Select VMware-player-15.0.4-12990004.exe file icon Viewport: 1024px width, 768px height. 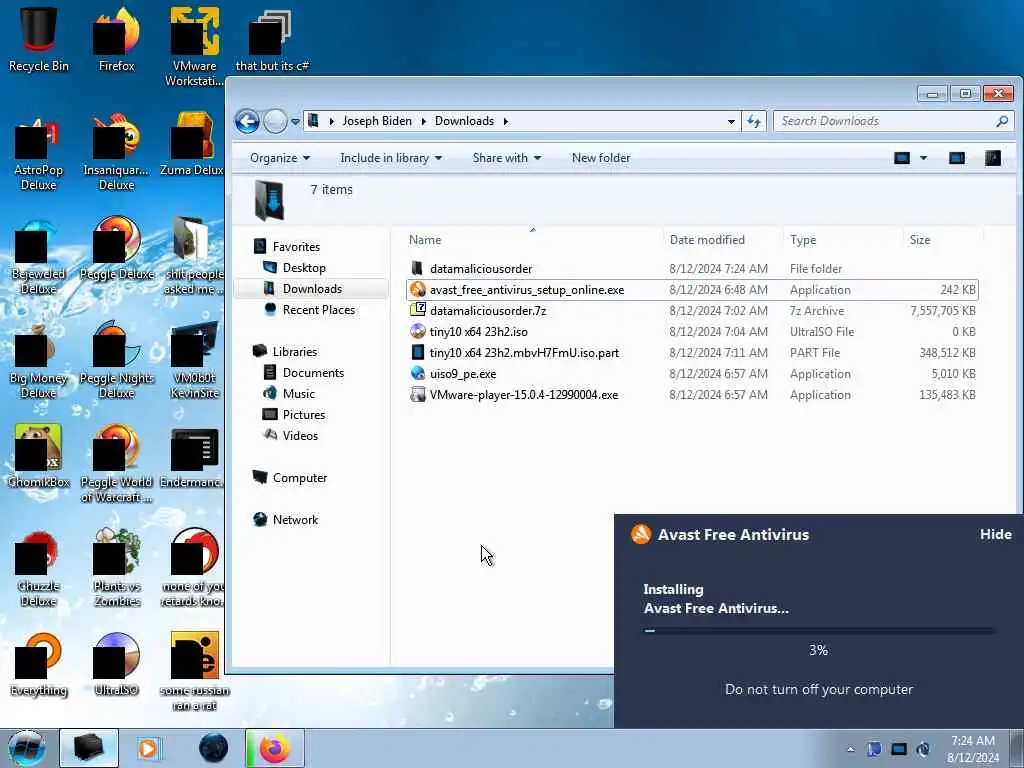418,394
